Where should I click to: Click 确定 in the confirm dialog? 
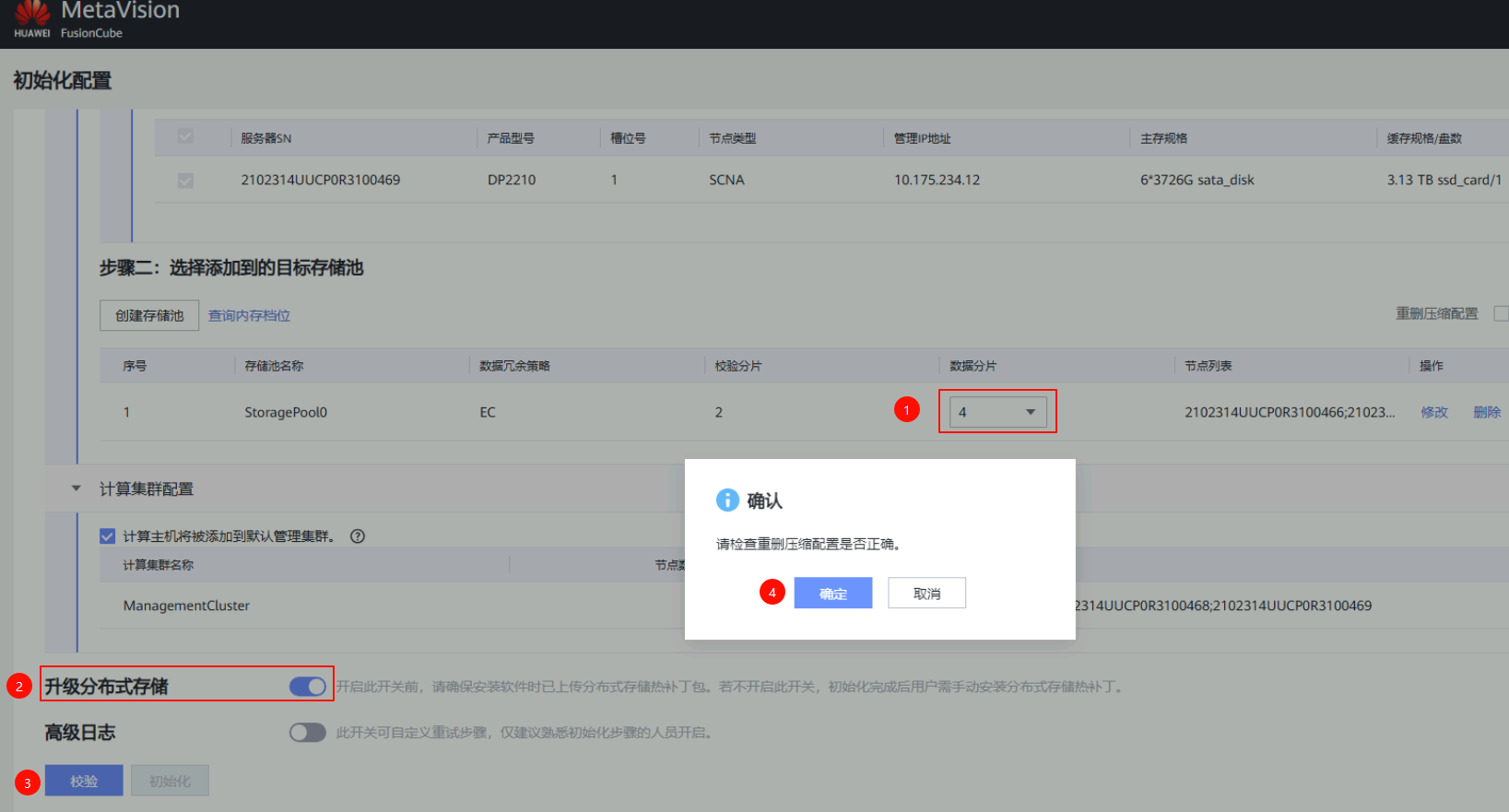[x=832, y=594]
